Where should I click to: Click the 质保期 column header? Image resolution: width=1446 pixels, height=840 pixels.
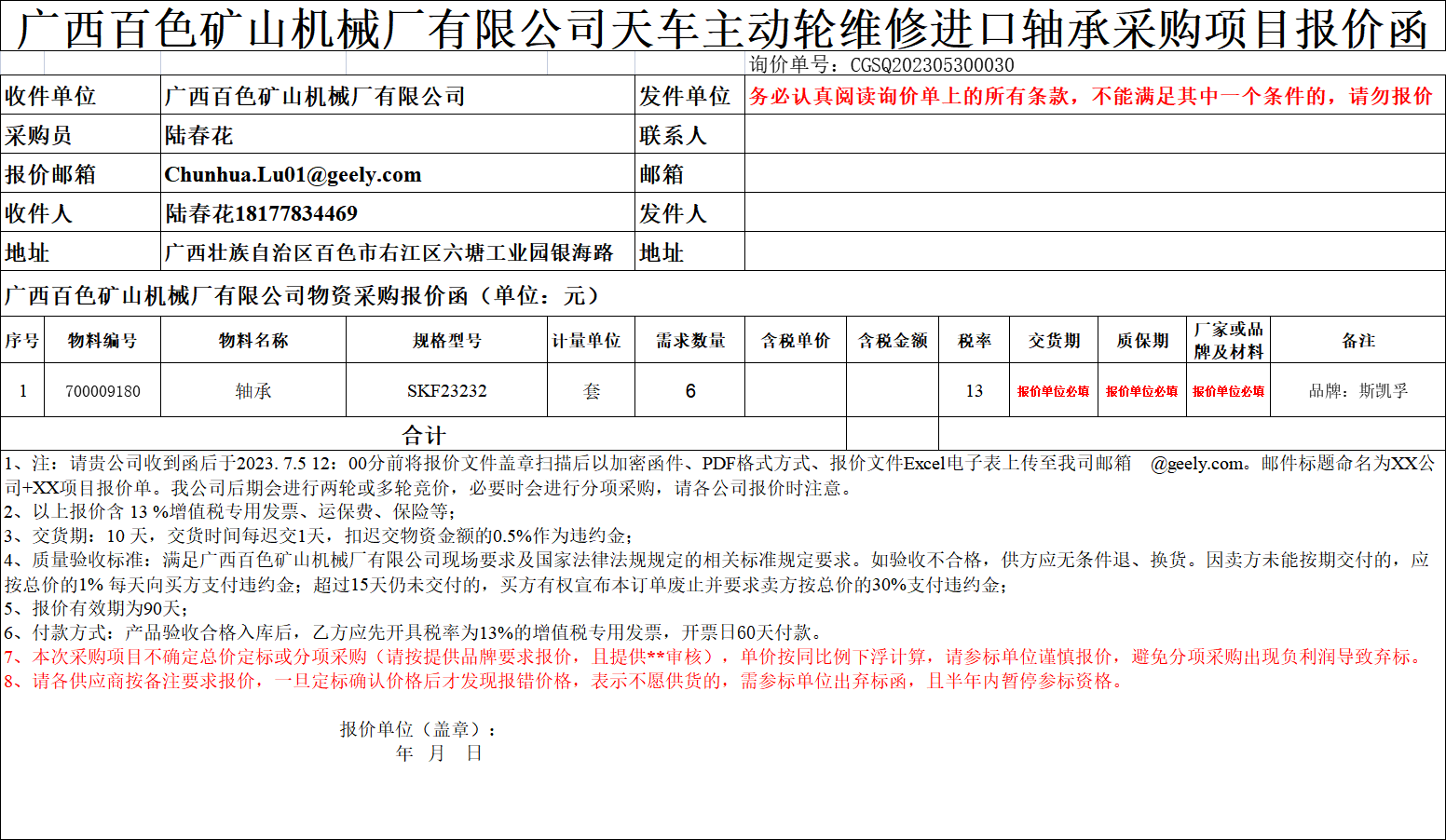[x=1142, y=340]
